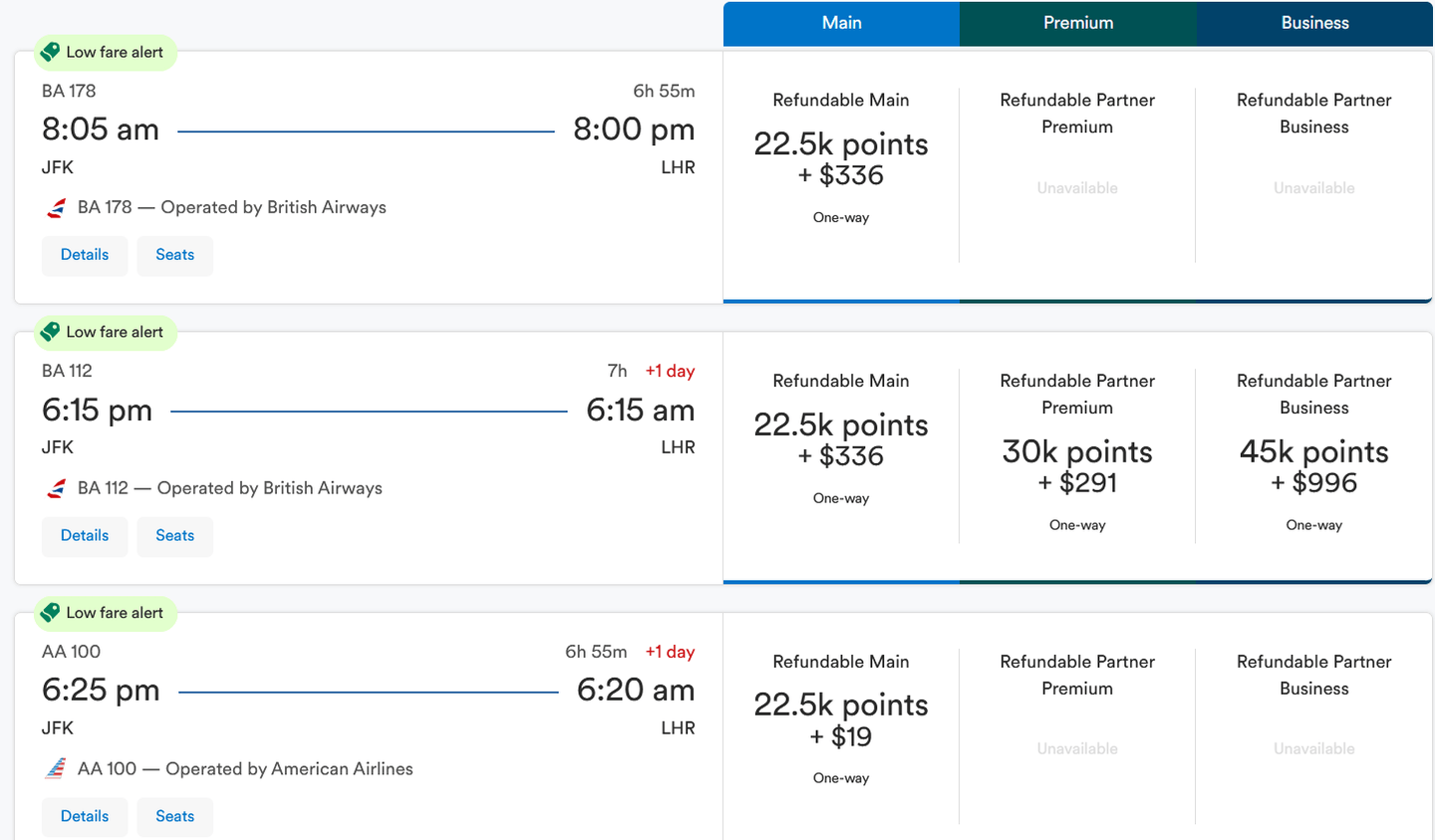Switch to the Business fare tab
This screenshot has width=1435, height=840.
click(1314, 23)
